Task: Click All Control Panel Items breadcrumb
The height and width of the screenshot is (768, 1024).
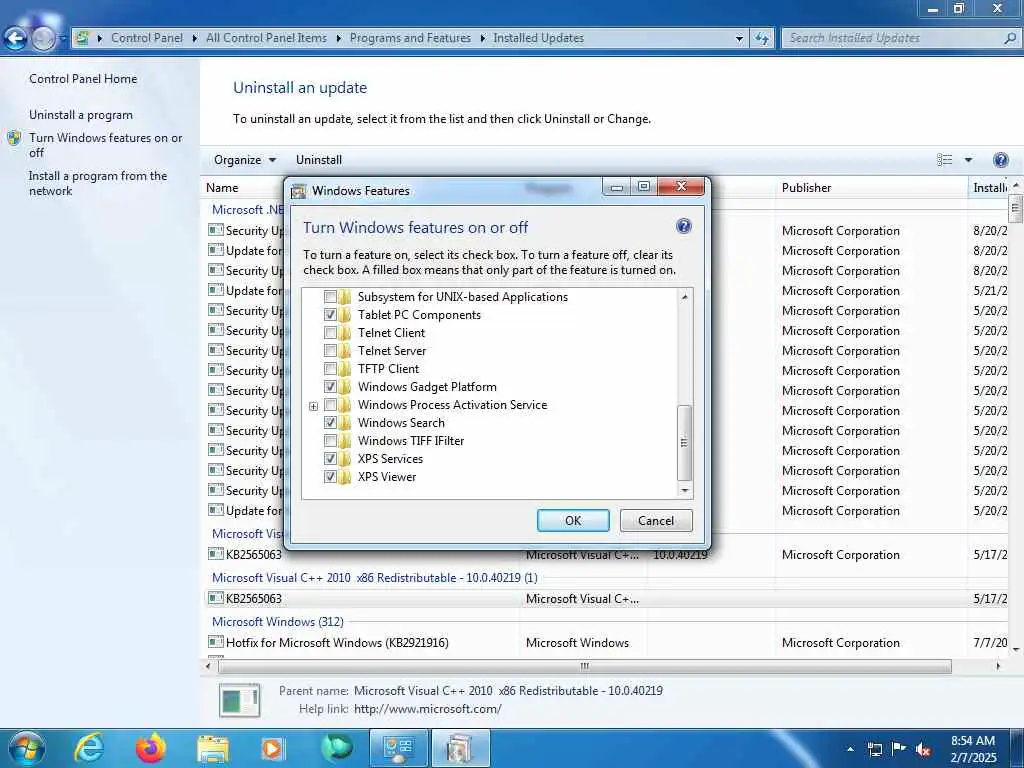Action: [266, 38]
